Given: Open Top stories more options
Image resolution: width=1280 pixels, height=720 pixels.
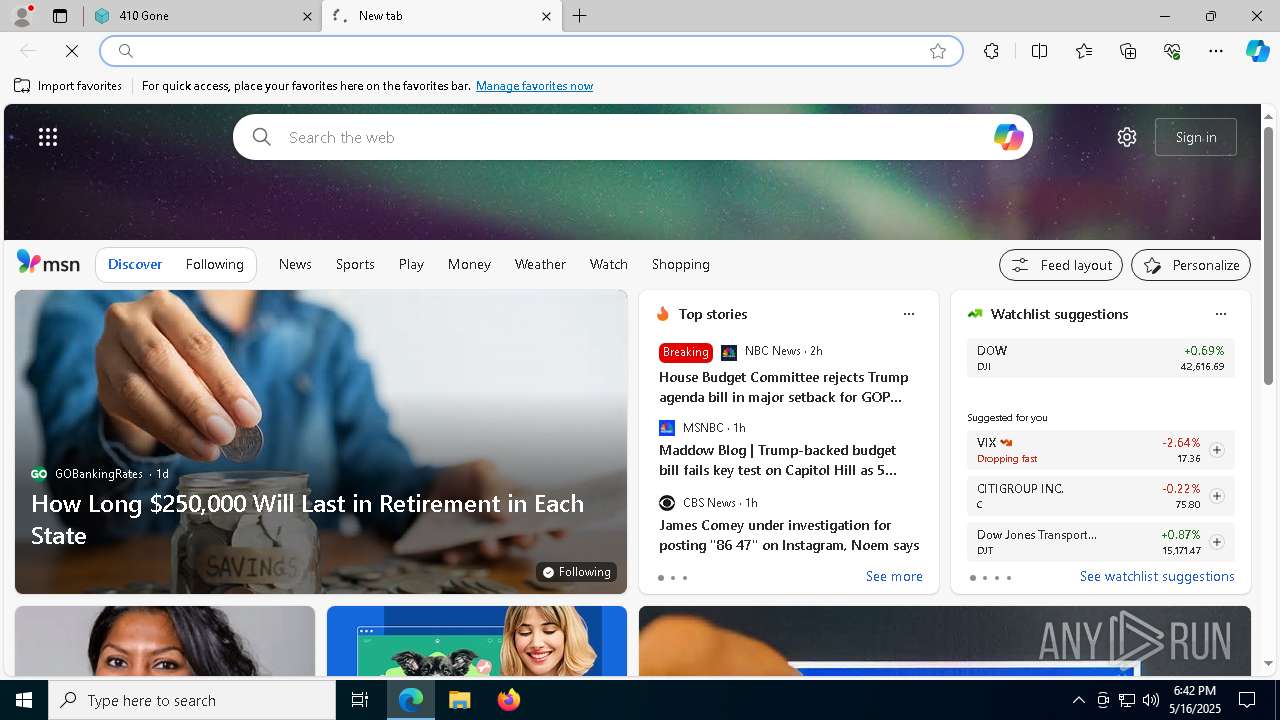Looking at the screenshot, I should 909,314.
